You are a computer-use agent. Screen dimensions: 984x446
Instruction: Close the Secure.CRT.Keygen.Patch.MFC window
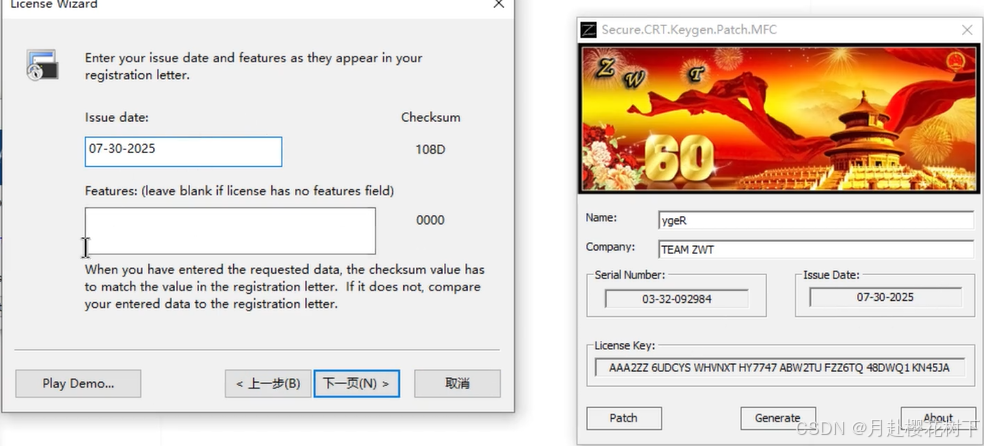coord(967,29)
